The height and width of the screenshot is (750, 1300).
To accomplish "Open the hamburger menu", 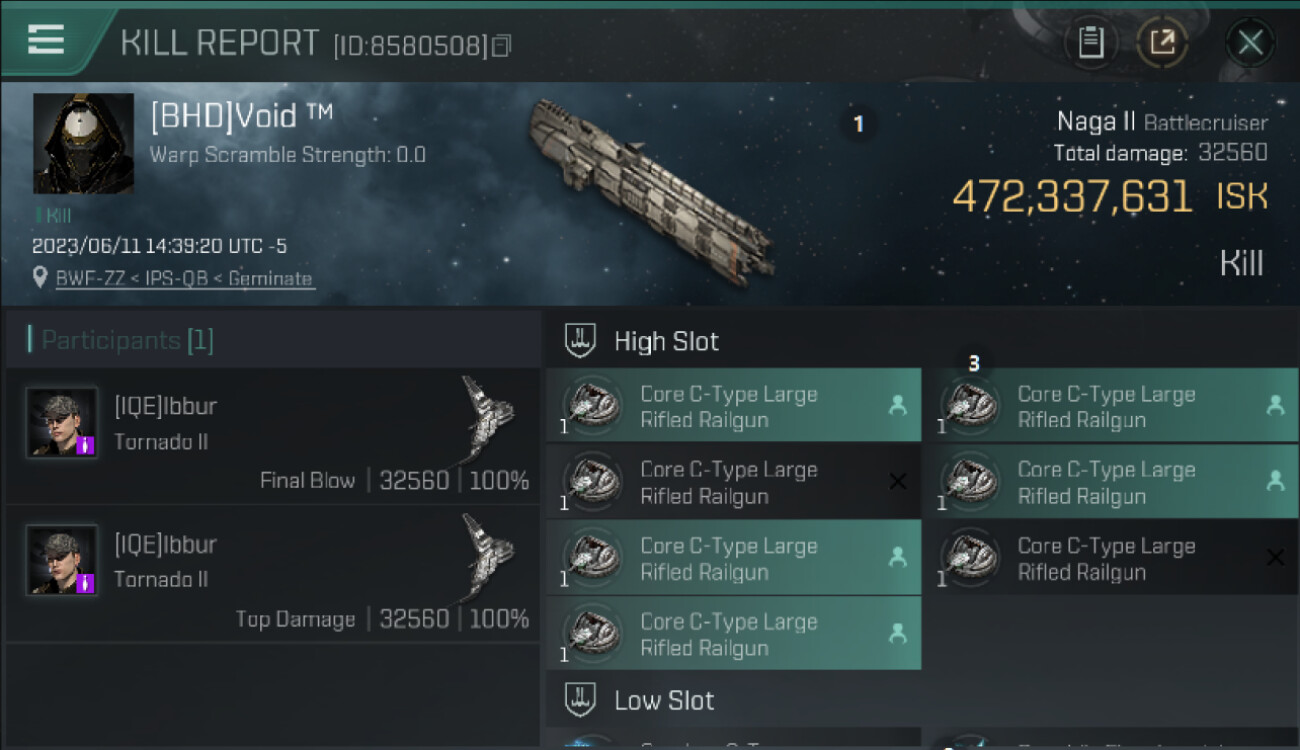I will click(46, 40).
